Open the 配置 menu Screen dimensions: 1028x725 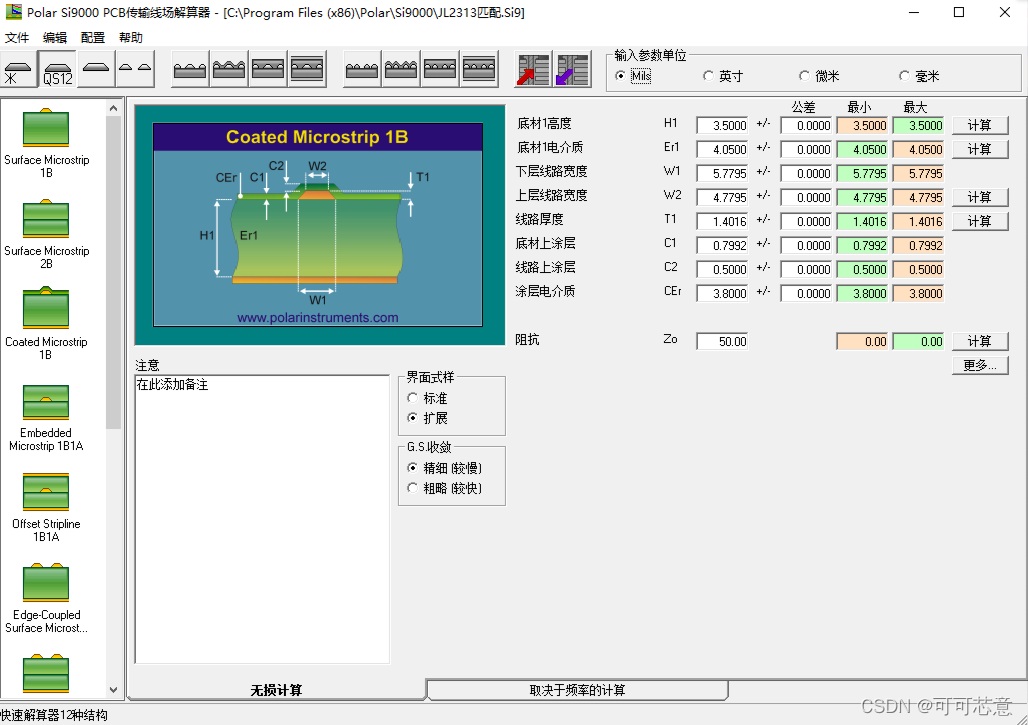coord(93,37)
